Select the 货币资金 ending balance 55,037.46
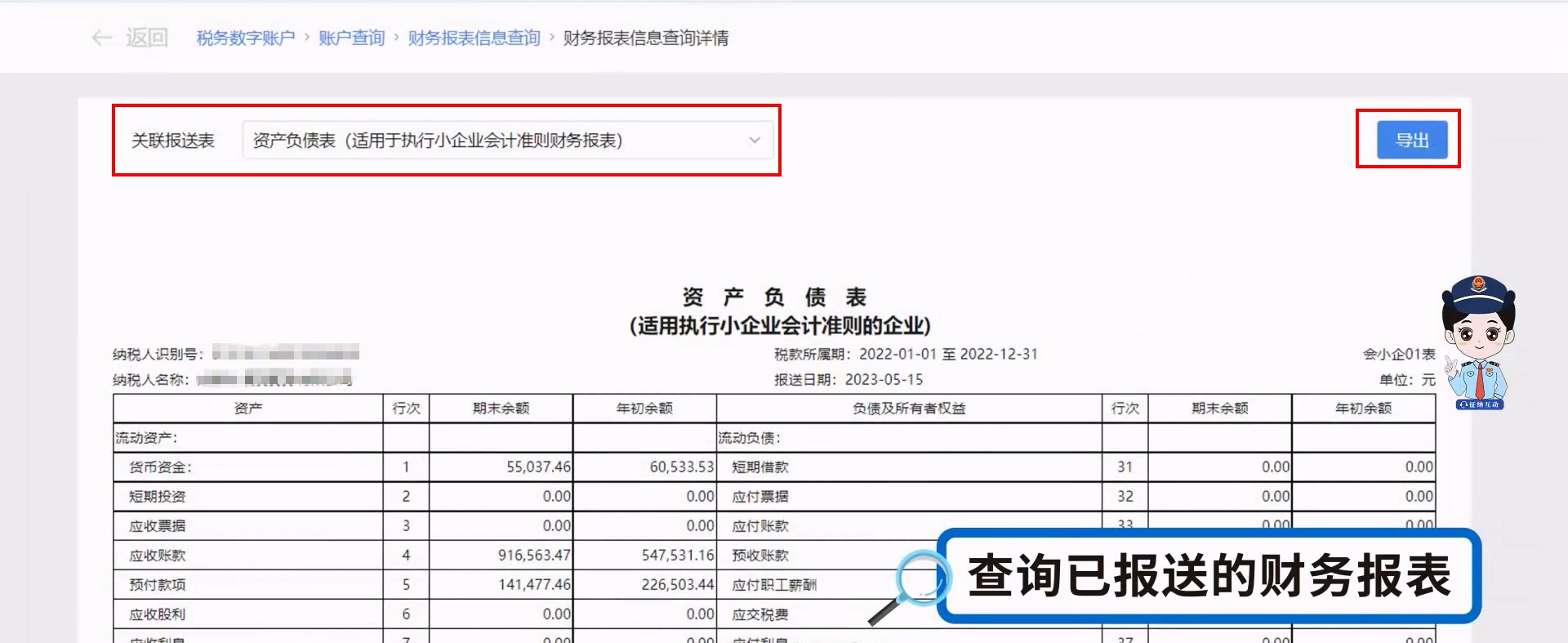 (x=538, y=467)
